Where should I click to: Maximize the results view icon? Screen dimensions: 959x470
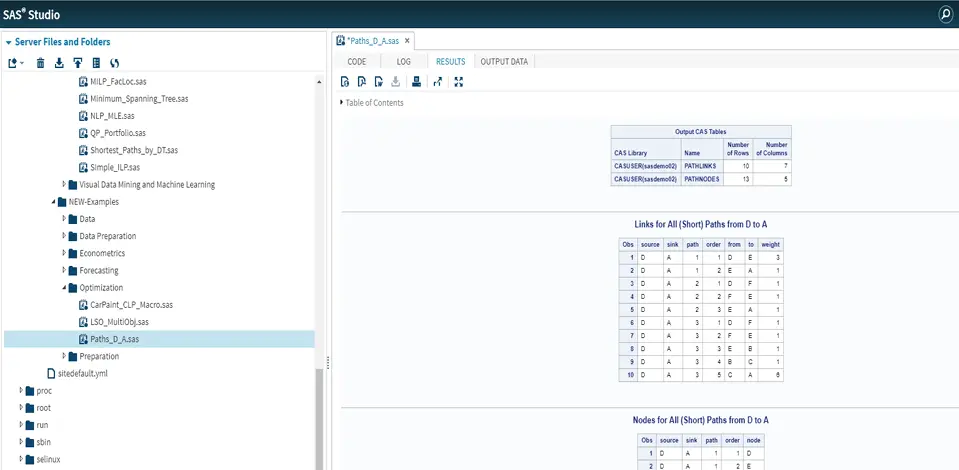(459, 81)
